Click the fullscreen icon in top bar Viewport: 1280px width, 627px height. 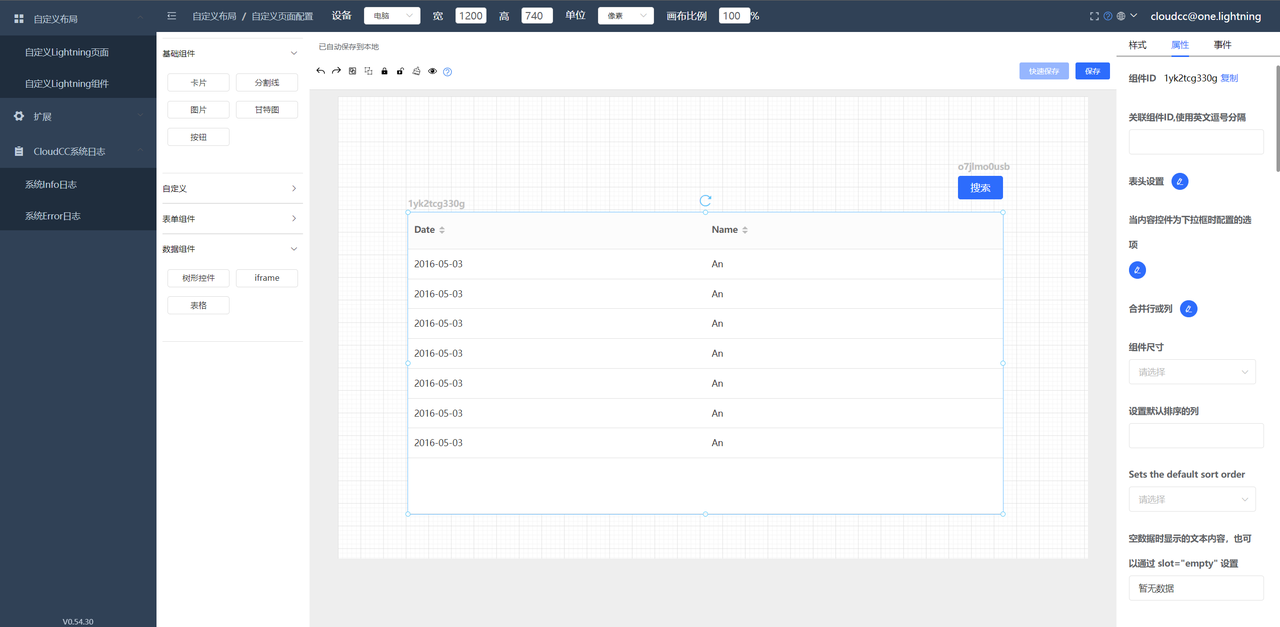click(x=1095, y=16)
